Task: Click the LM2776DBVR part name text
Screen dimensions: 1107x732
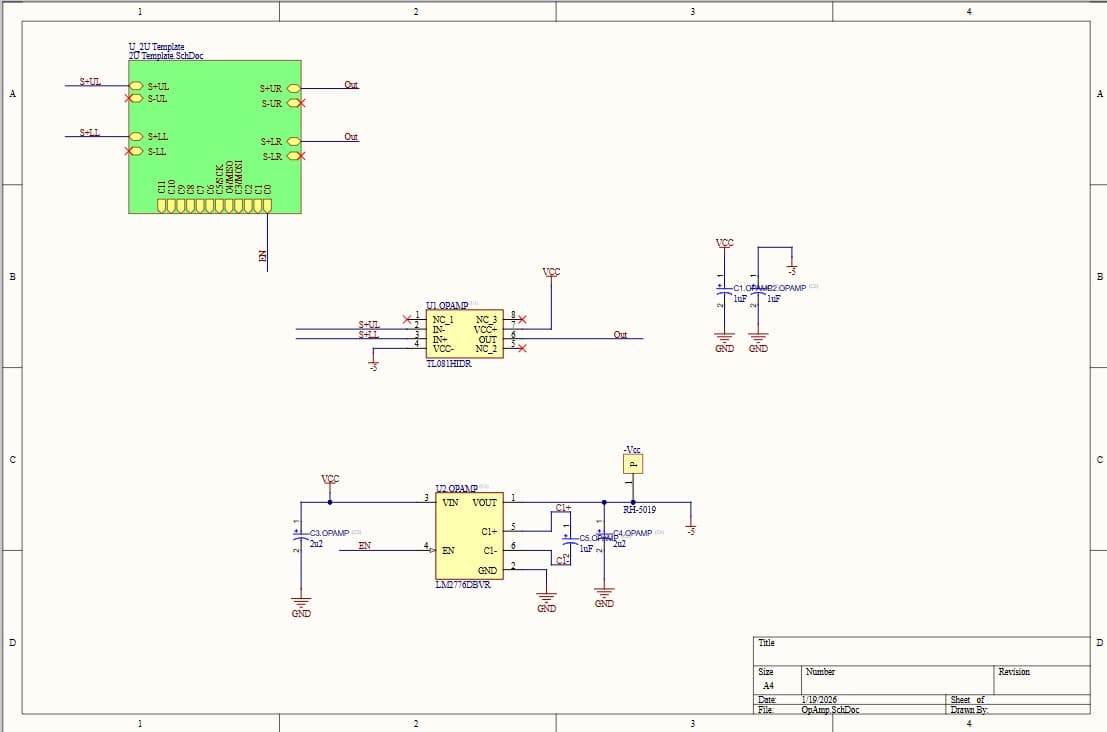Action: 463,584
